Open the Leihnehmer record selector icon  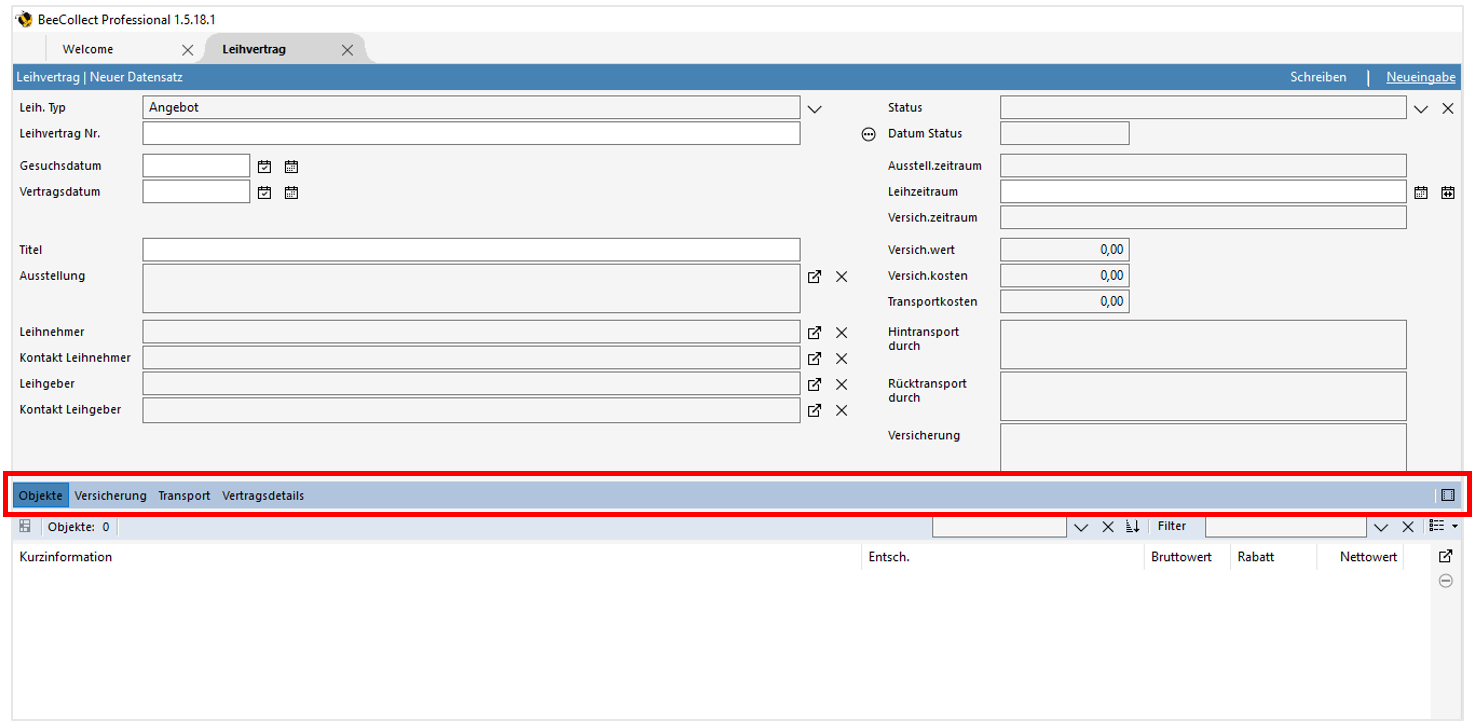coord(814,331)
